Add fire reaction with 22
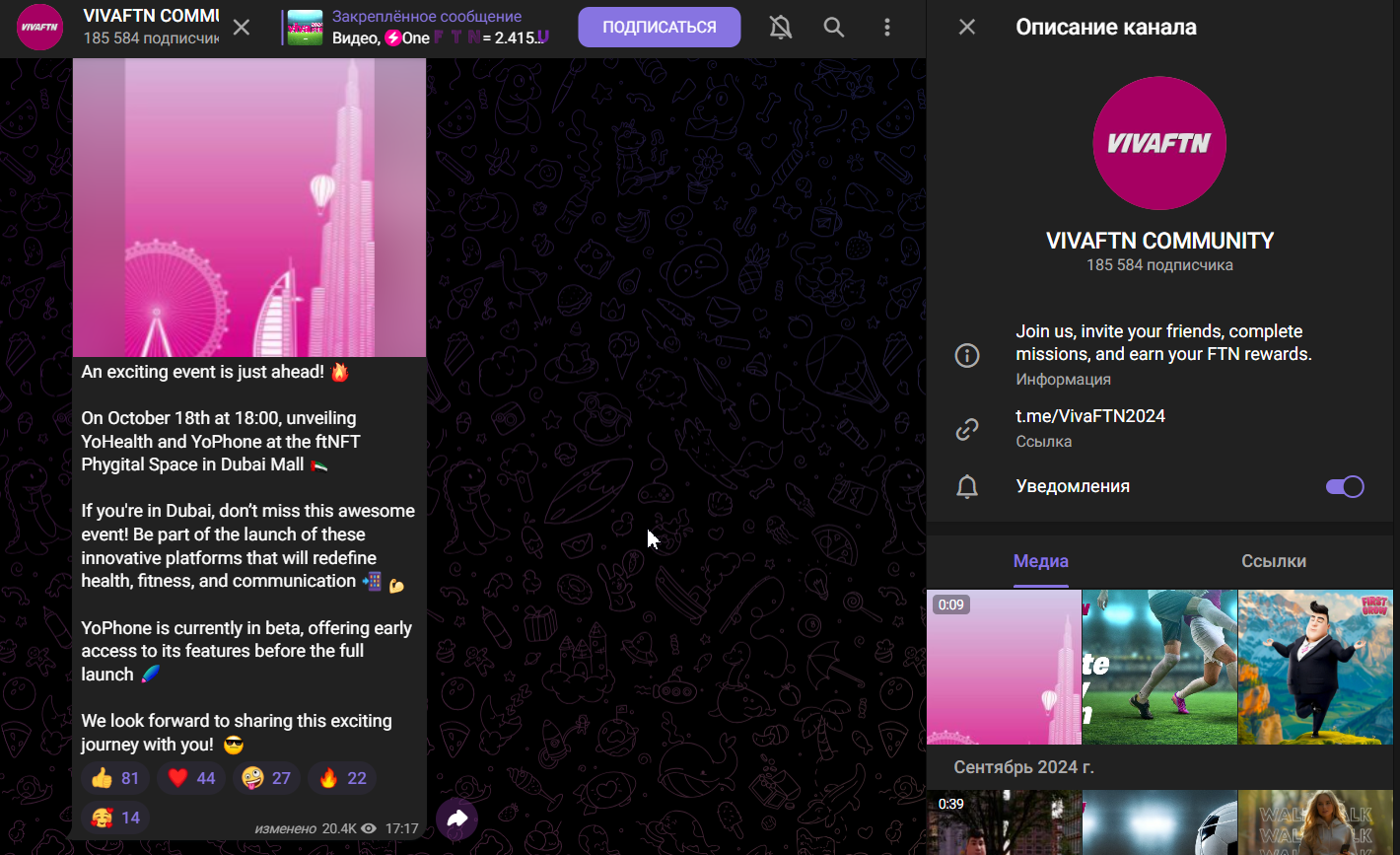Screen dimensions: 1400x855 (343, 778)
